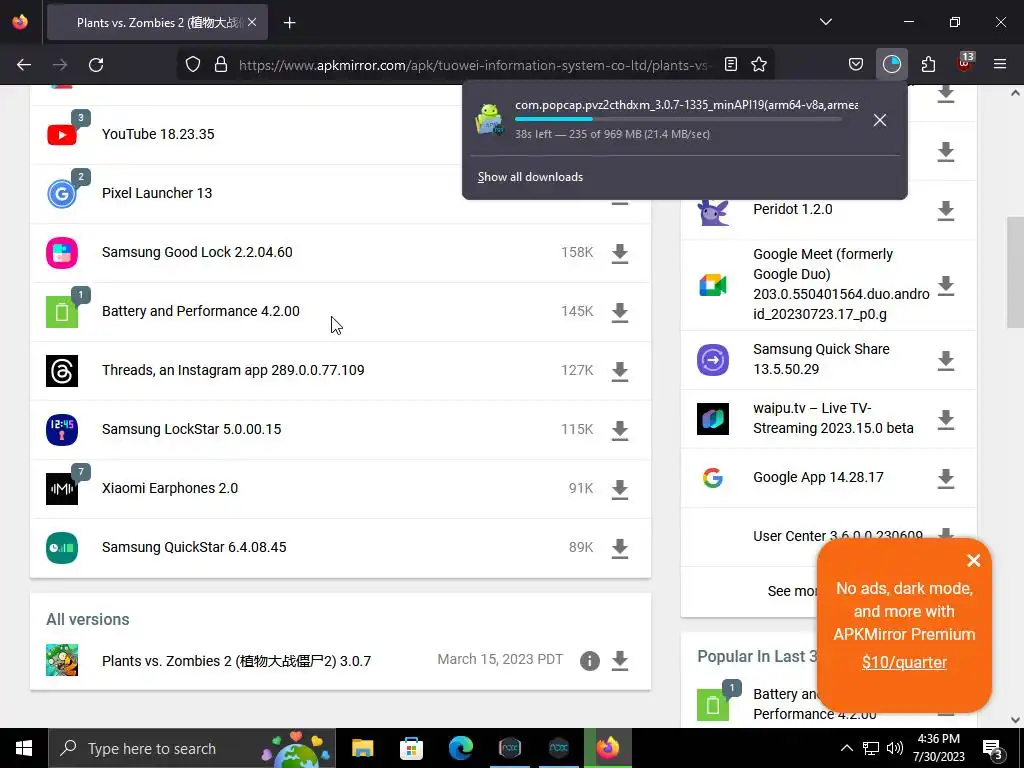
Task: Open tracking protection shield panel
Action: [193, 65]
